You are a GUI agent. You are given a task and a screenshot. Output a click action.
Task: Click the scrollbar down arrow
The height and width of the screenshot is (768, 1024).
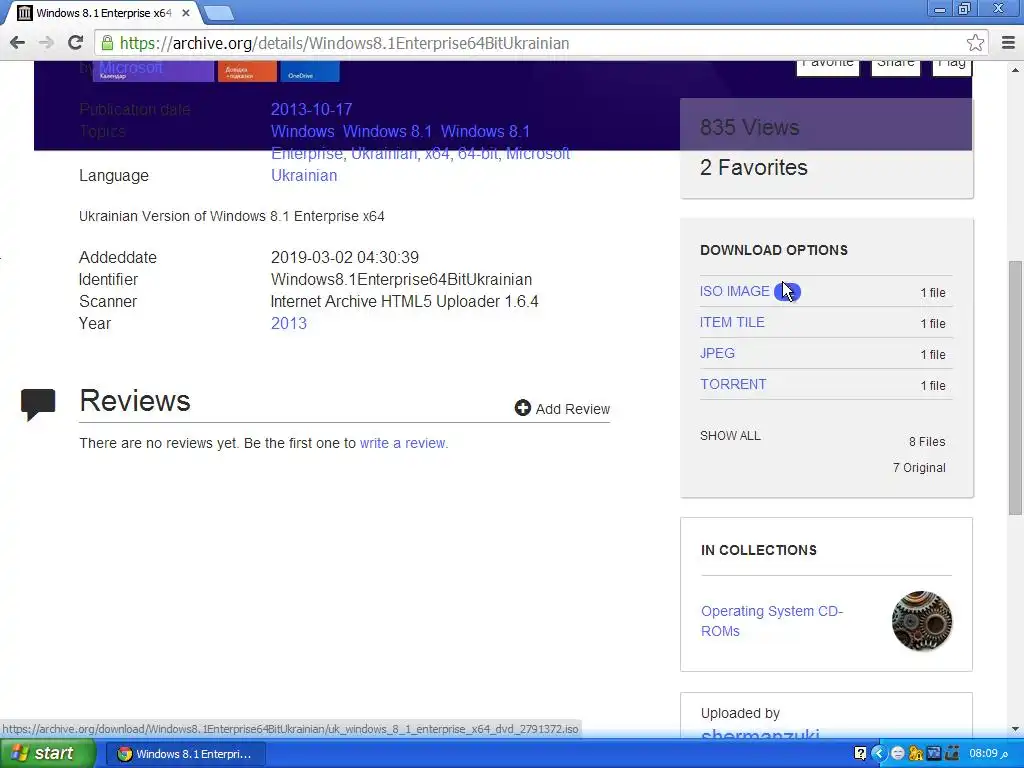tap(1015, 729)
